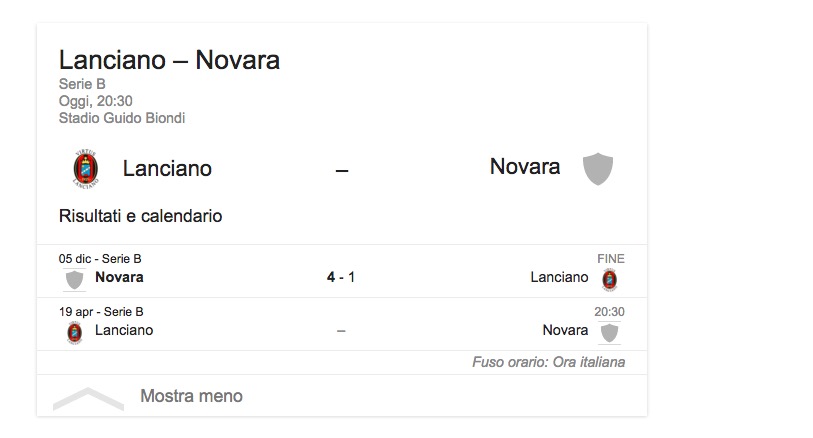Click the large grey Novara shield
This screenshot has width=813, height=438.
pyautogui.click(x=597, y=168)
